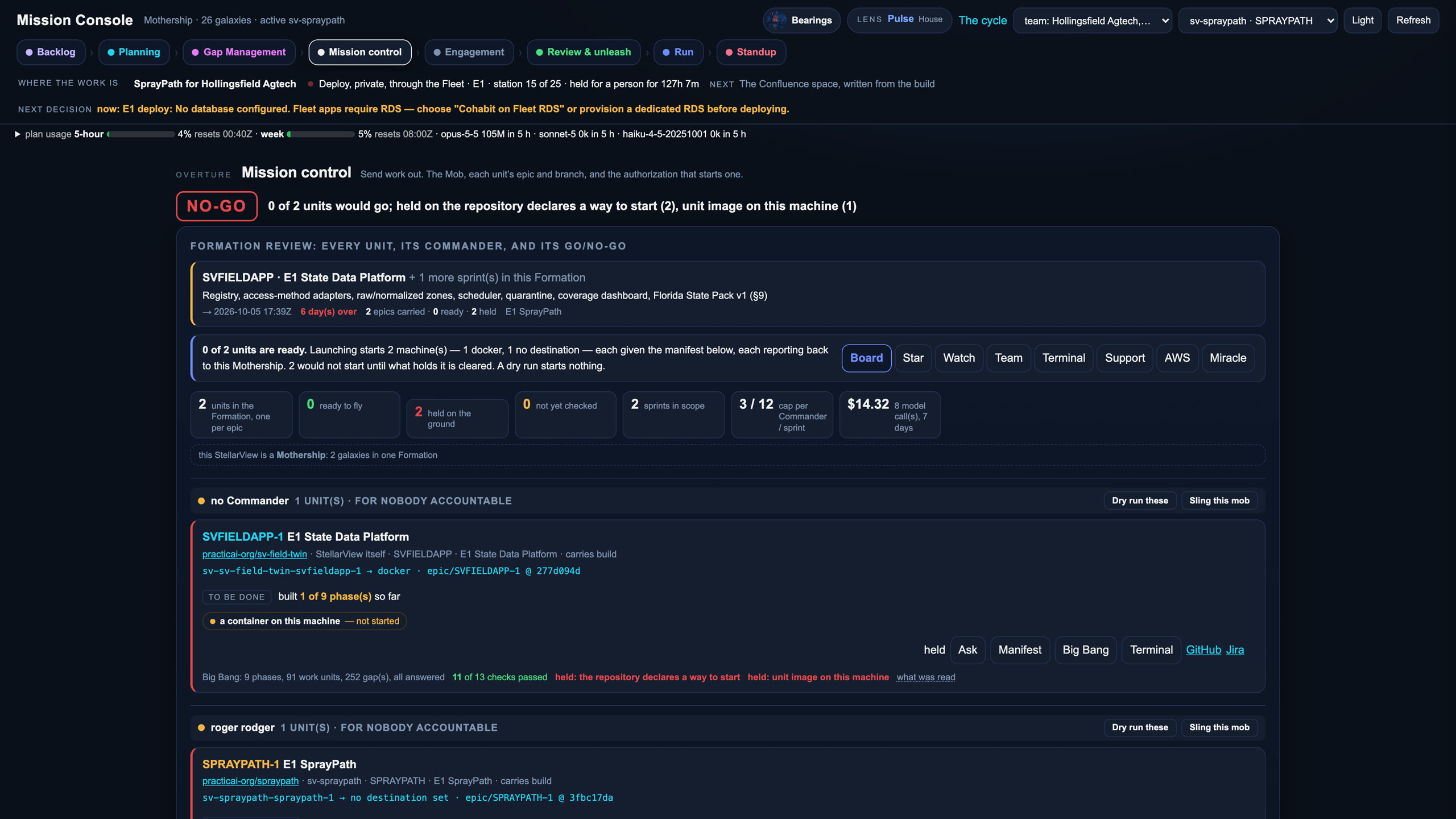Click the week plan usage bar
Screen dimensions: 1456x819
(321, 134)
